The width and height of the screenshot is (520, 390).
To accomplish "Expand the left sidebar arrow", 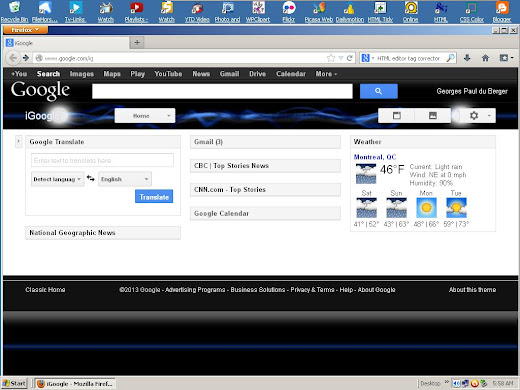I will point(19,141).
